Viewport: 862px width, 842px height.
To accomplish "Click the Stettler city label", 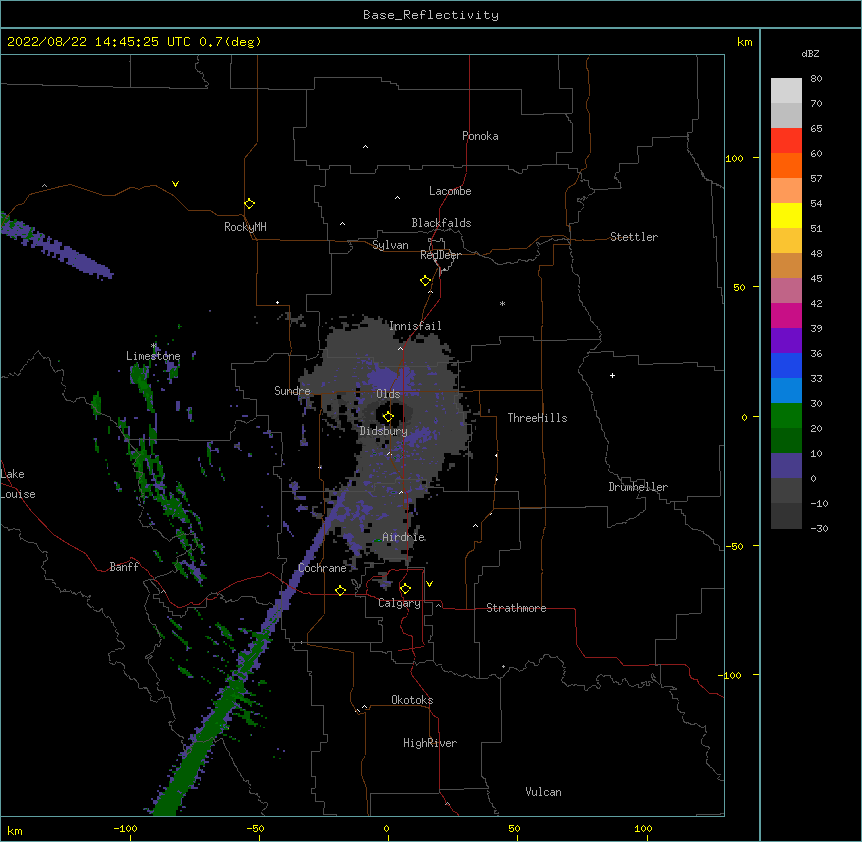I will pos(634,237).
